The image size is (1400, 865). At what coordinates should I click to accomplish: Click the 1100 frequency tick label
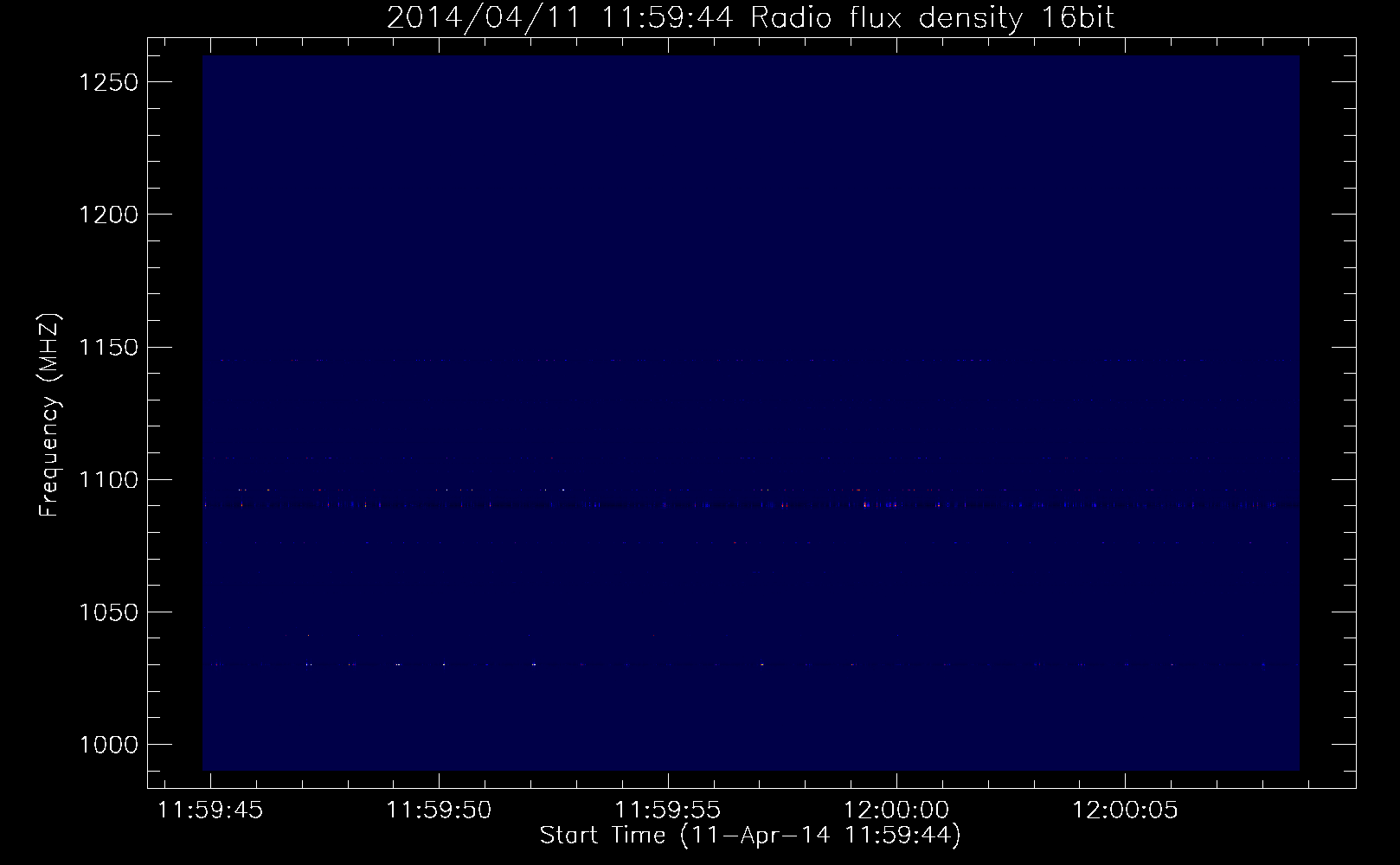108,479
